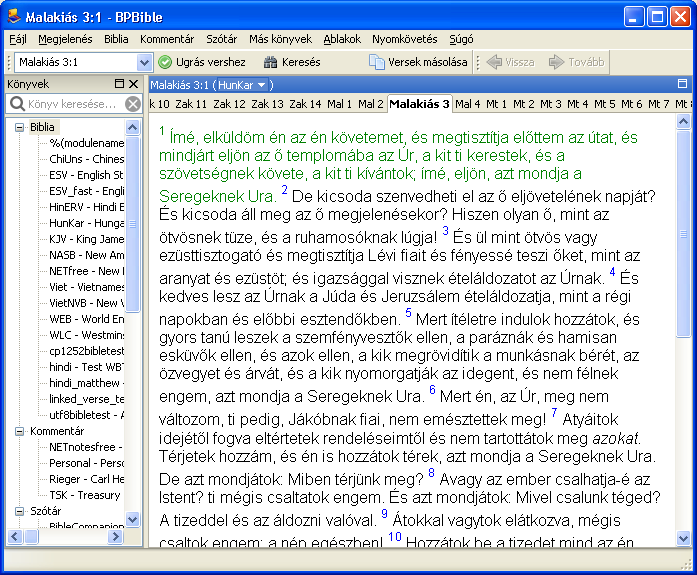Open the Fájl menu
697x575 pixels.
[18, 40]
